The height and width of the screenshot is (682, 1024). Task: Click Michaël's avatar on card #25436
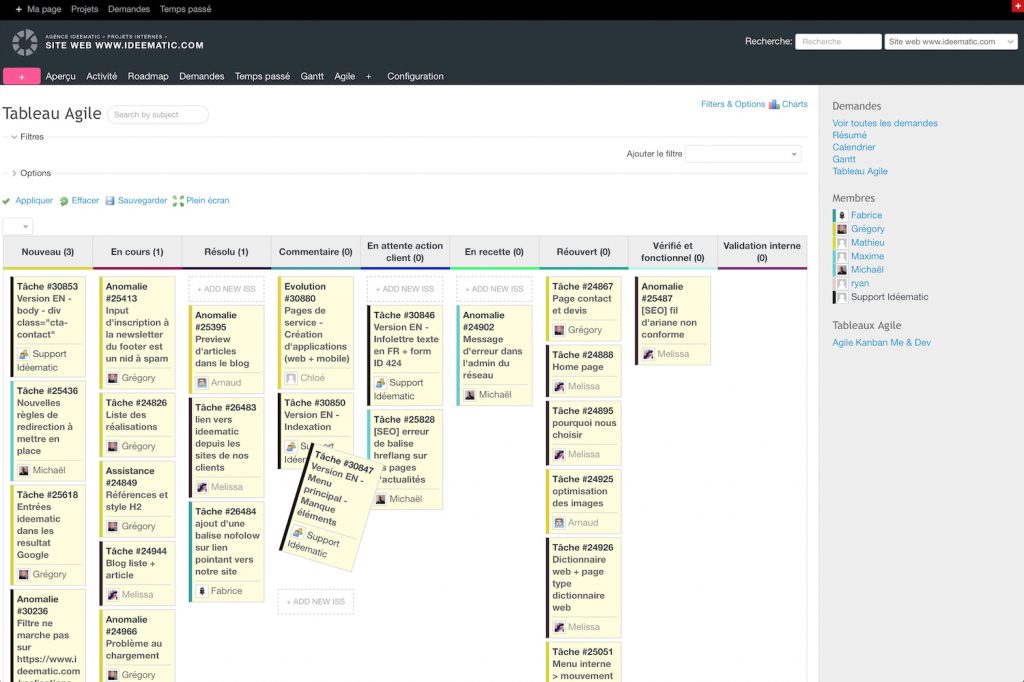pyautogui.click(x=24, y=470)
